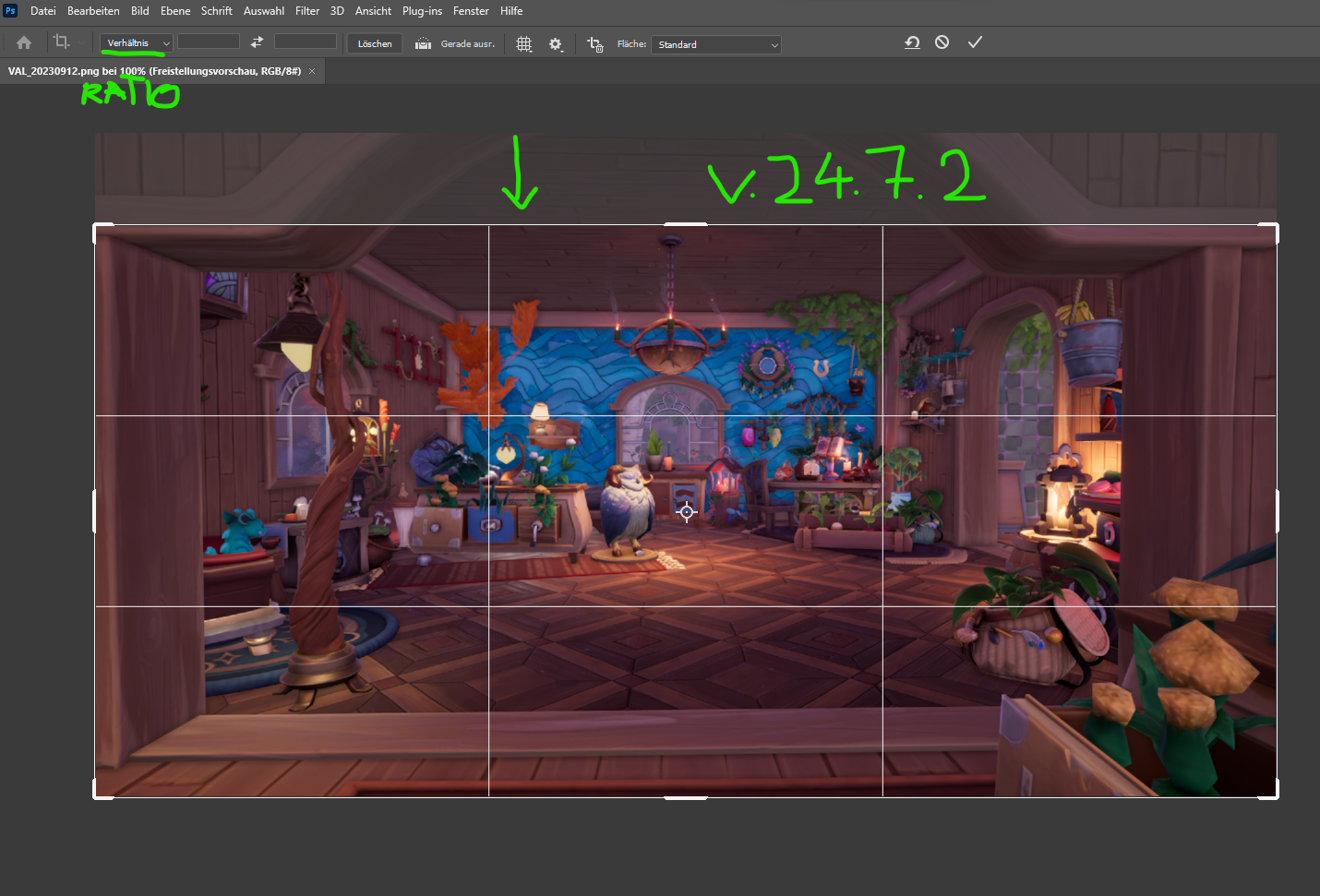Open additional crop settings gear
This screenshot has height=896, width=1320.
point(556,43)
